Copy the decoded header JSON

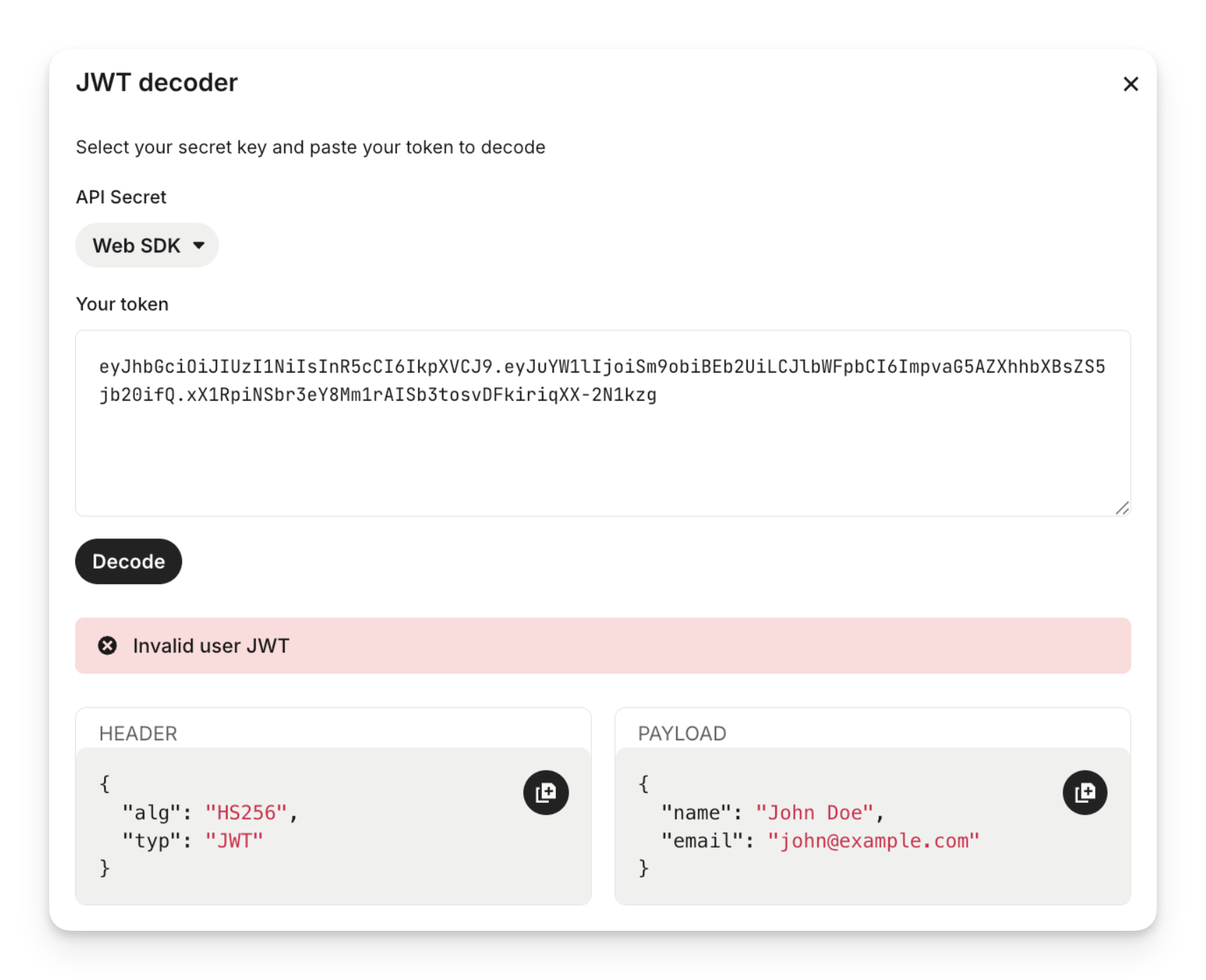pos(545,793)
